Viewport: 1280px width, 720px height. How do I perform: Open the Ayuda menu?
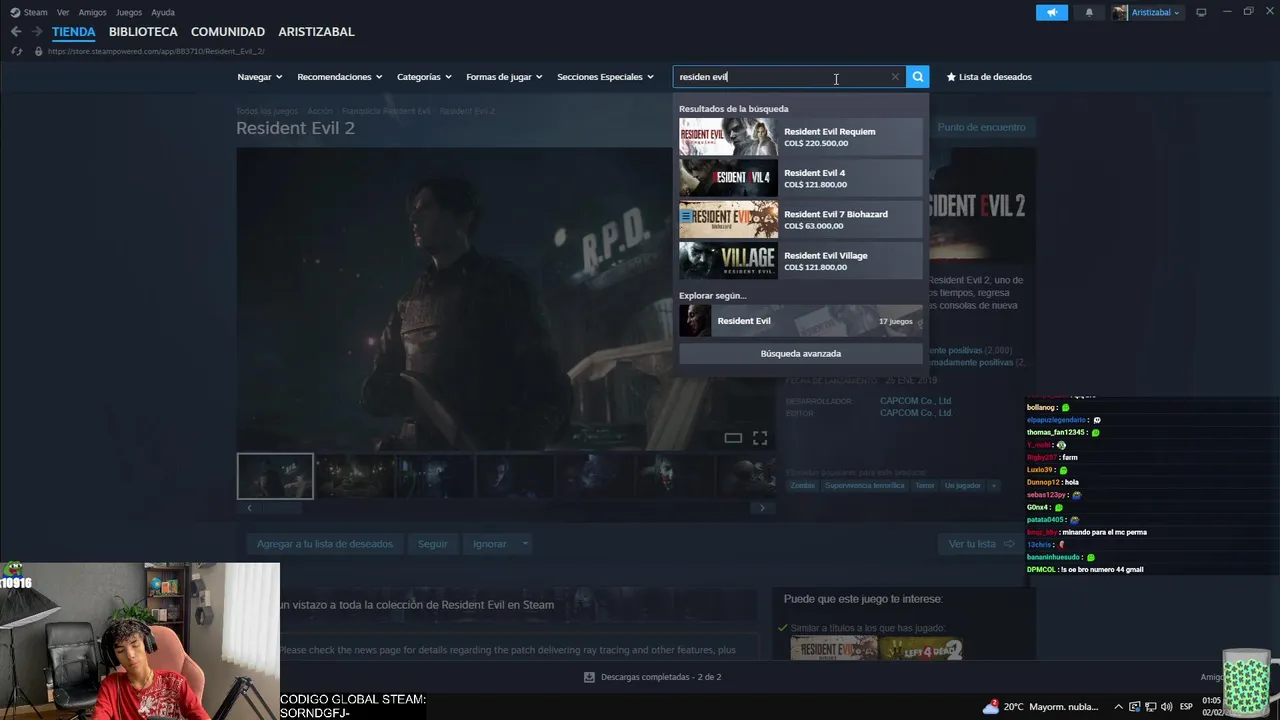pyautogui.click(x=162, y=12)
